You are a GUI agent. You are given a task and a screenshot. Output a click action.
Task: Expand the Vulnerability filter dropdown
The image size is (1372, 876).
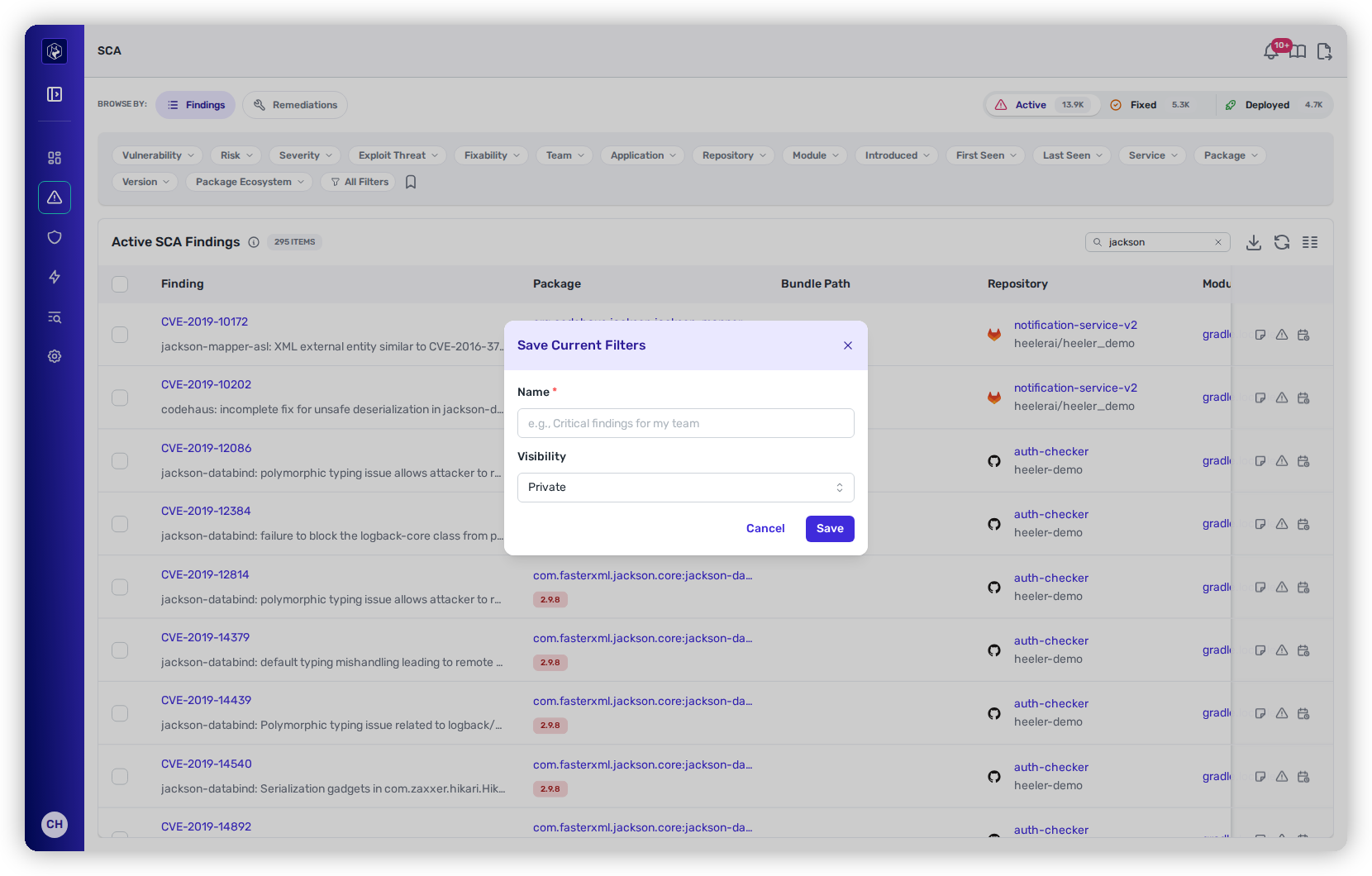click(x=157, y=155)
